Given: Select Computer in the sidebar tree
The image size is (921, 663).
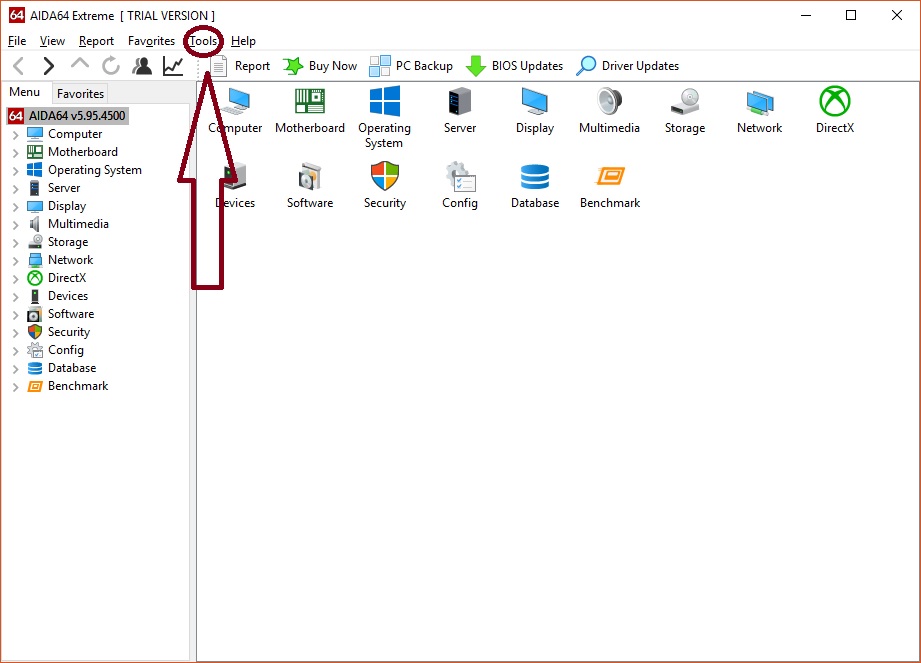Looking at the screenshot, I should [75, 134].
